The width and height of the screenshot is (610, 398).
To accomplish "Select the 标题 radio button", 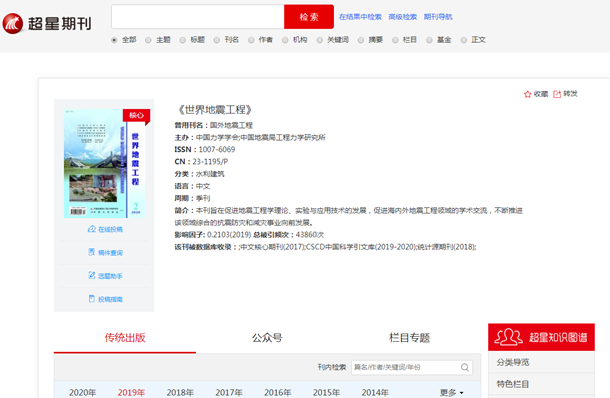I will click(x=182, y=40).
